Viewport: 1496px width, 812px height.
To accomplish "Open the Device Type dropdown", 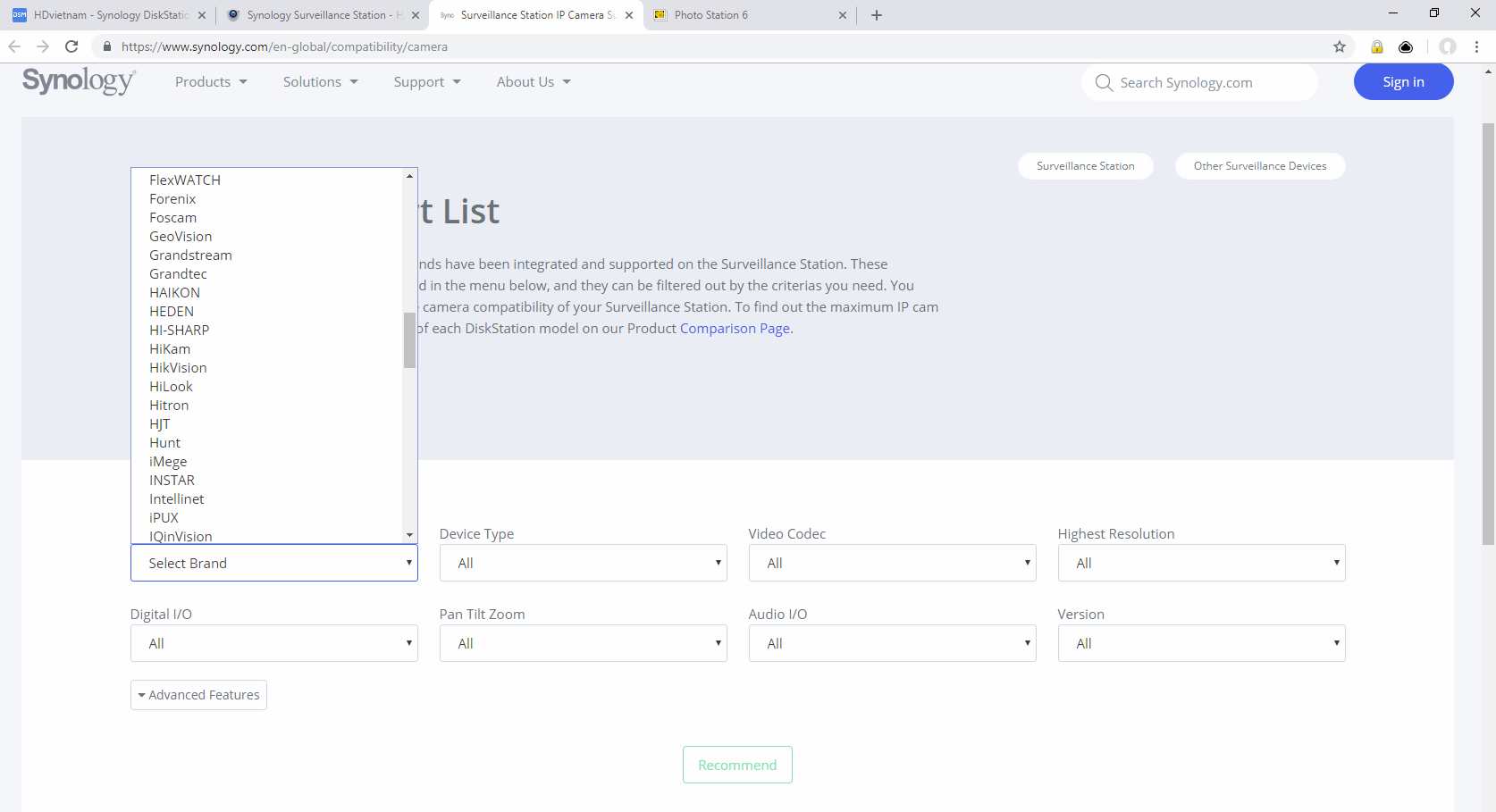I will pos(583,563).
